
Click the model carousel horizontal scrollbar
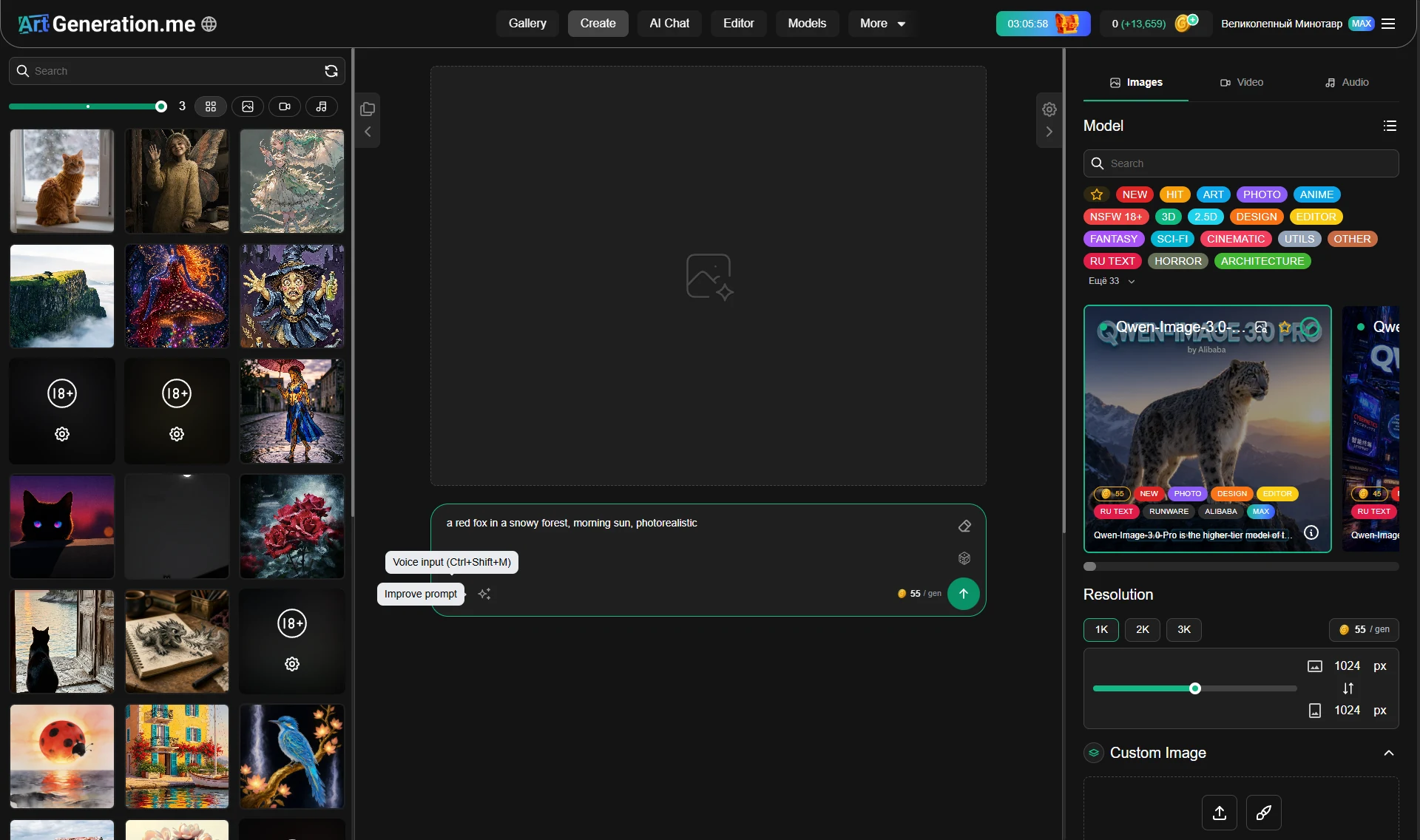(x=1241, y=566)
